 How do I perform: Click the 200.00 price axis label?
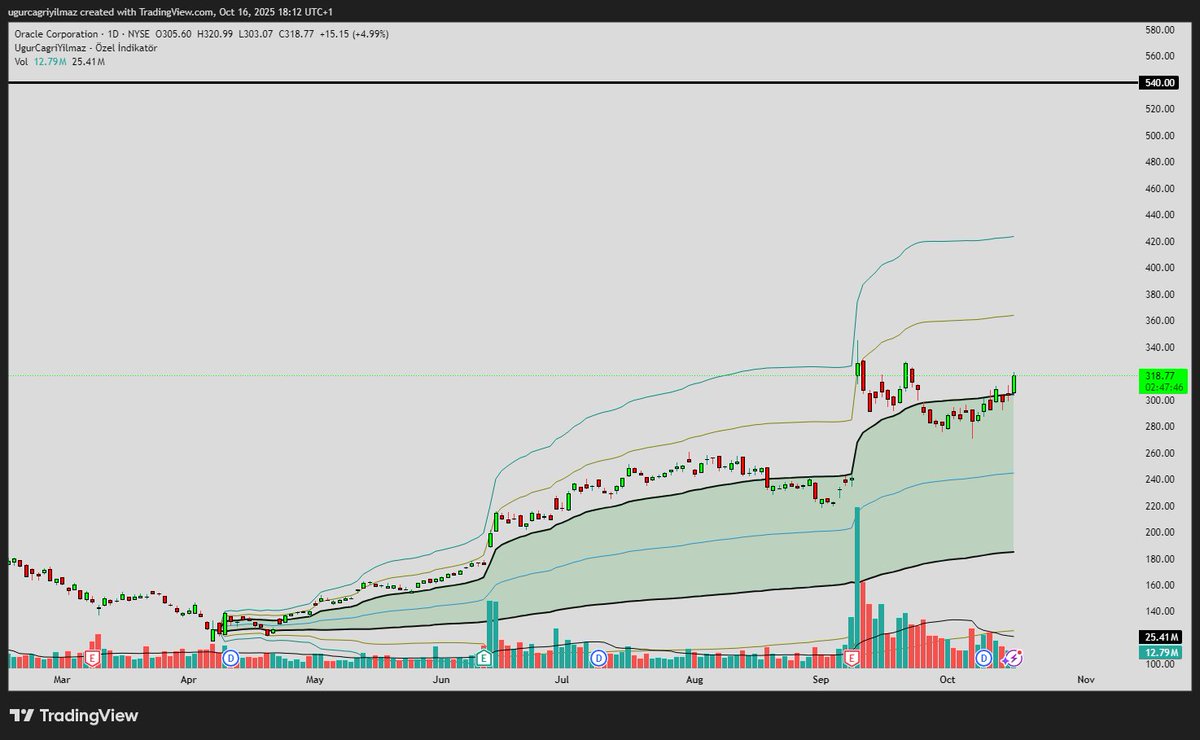click(x=1159, y=532)
